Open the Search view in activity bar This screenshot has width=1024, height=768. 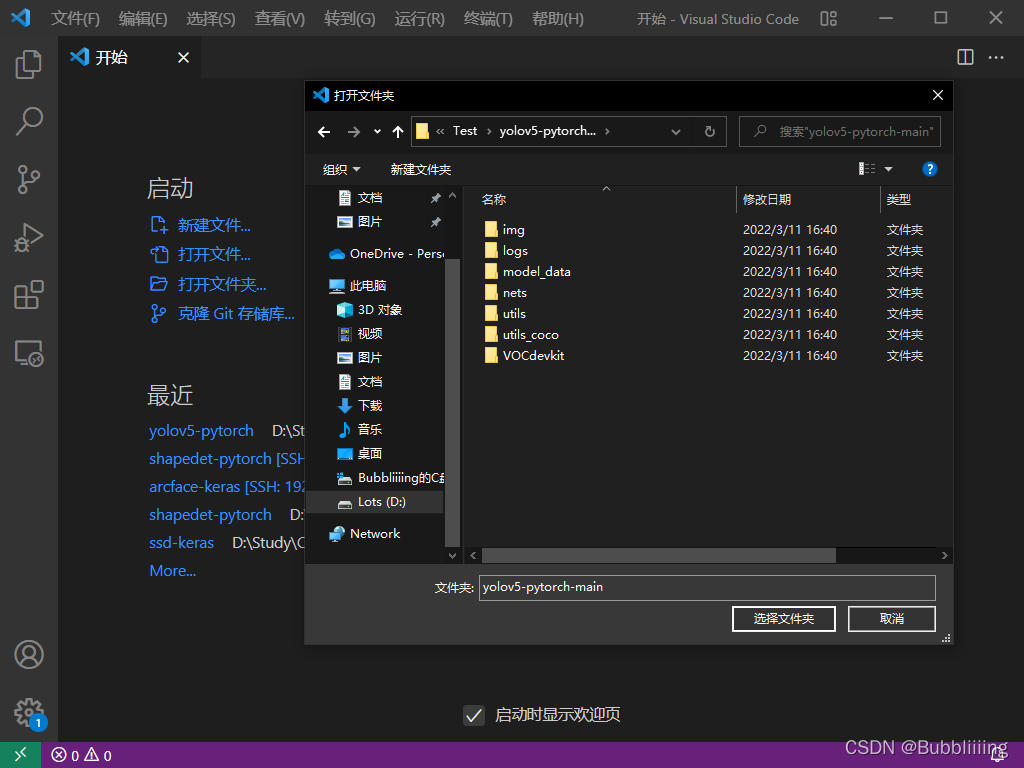click(x=28, y=121)
